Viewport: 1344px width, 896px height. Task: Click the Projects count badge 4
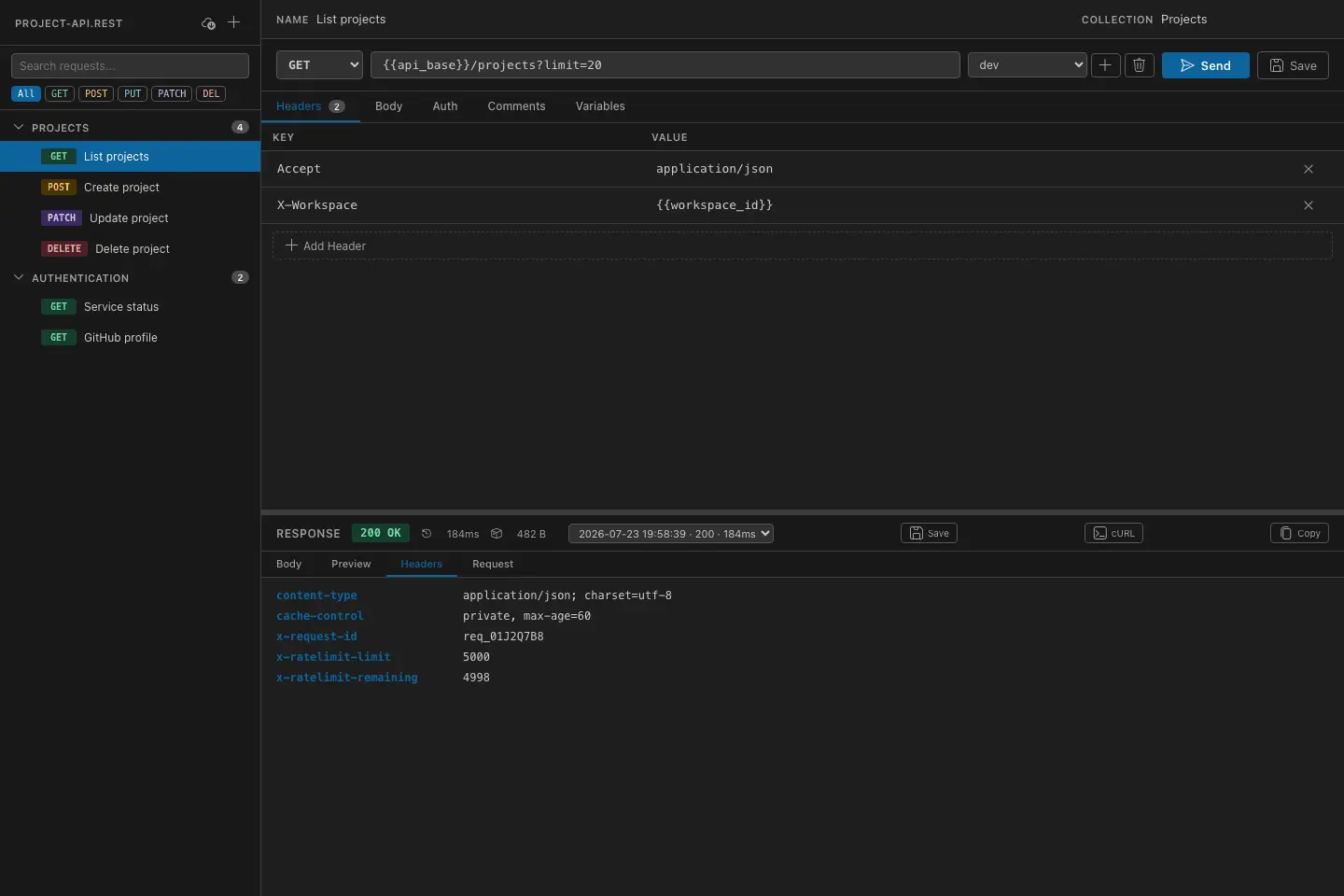point(240,127)
